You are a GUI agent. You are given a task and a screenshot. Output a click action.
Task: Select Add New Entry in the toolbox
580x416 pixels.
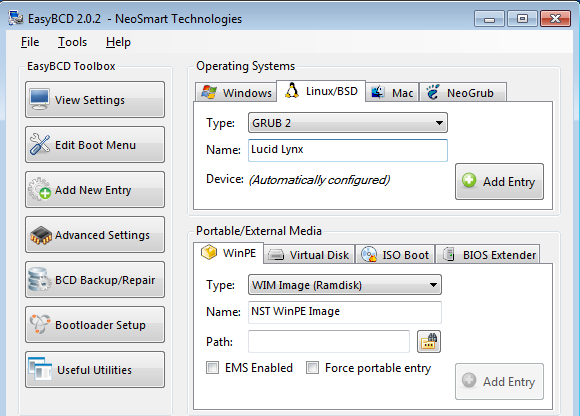[x=95, y=190]
